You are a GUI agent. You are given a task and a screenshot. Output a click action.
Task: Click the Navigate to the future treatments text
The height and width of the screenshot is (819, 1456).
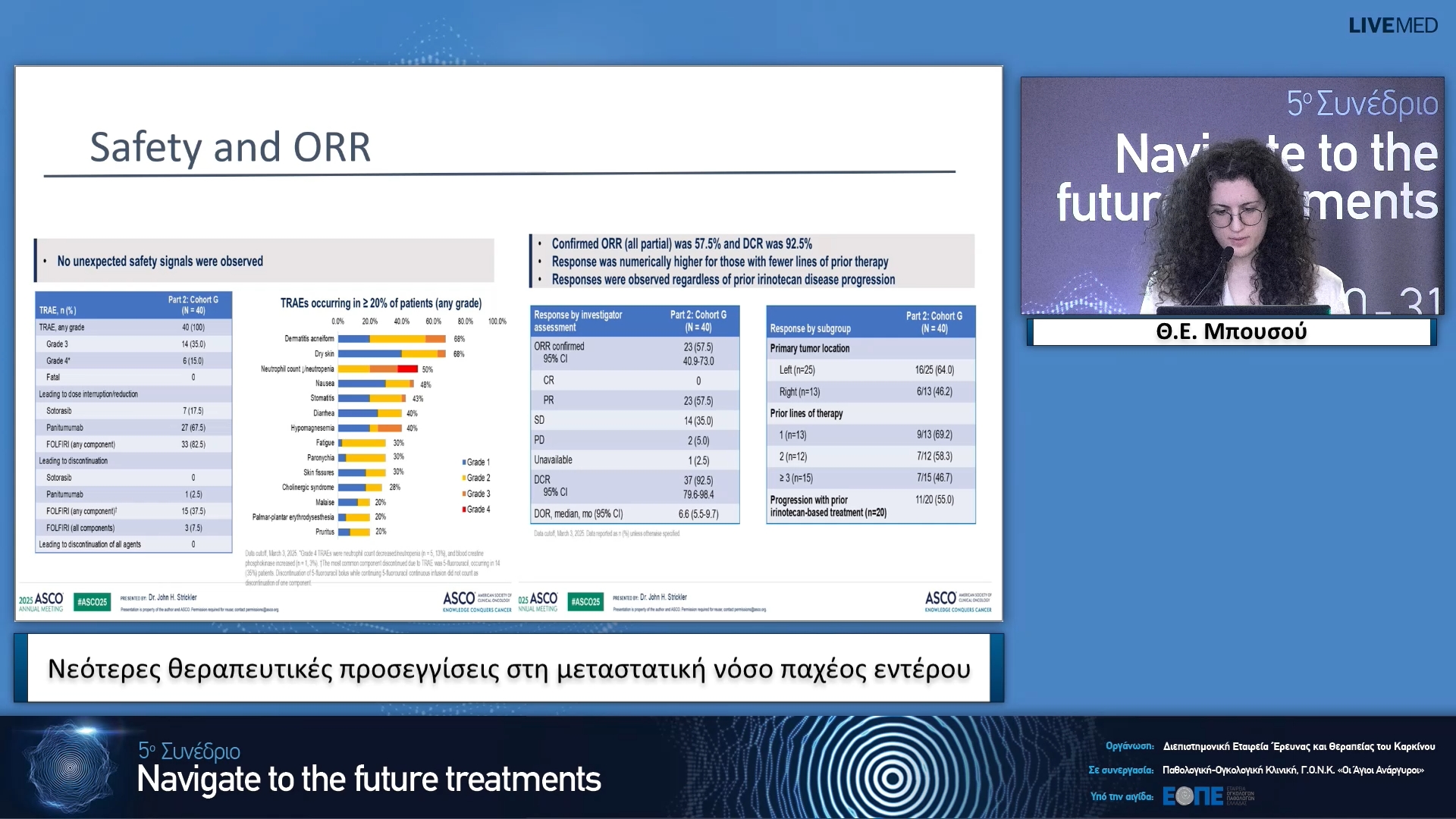369,780
